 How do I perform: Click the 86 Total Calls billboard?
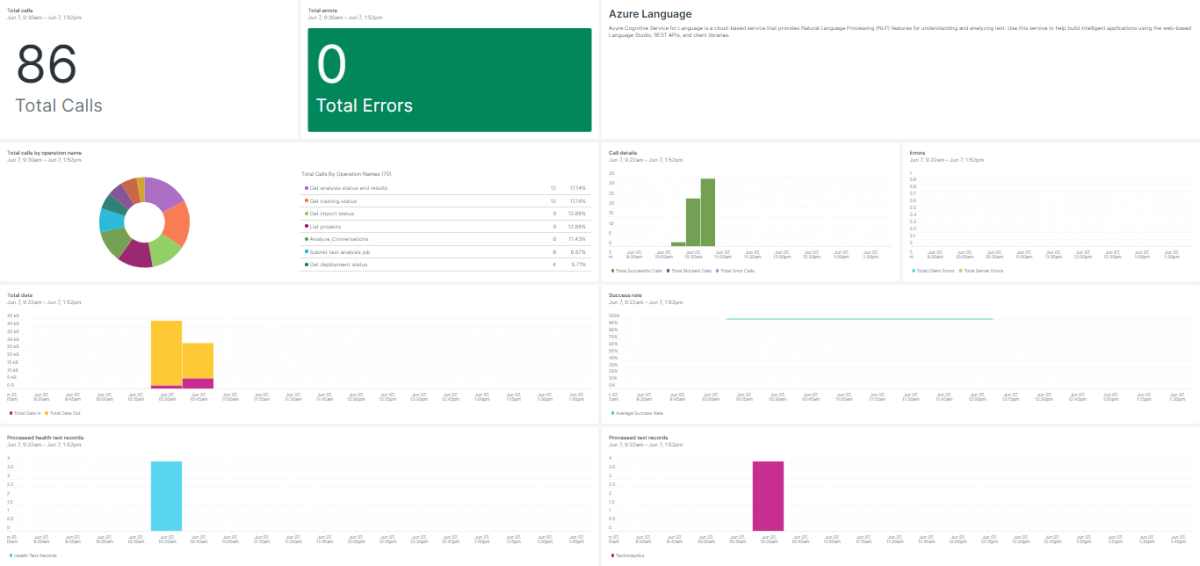(x=60, y=78)
